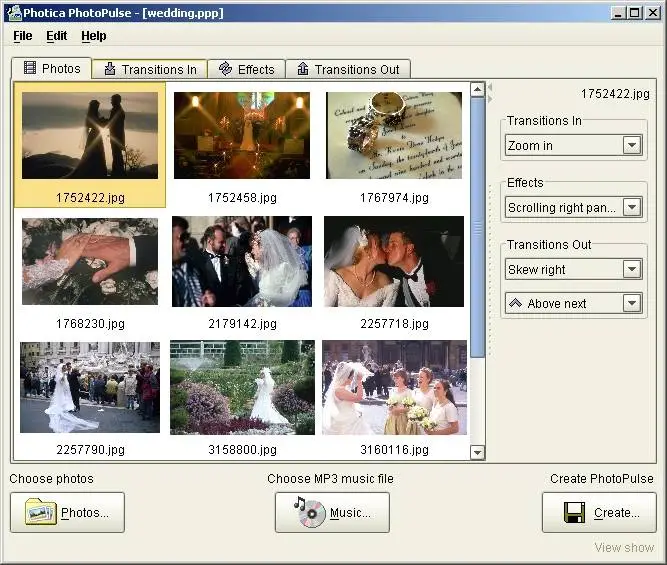Switch to the Effects tab
Screen dimensions: 667x565
coord(246,69)
